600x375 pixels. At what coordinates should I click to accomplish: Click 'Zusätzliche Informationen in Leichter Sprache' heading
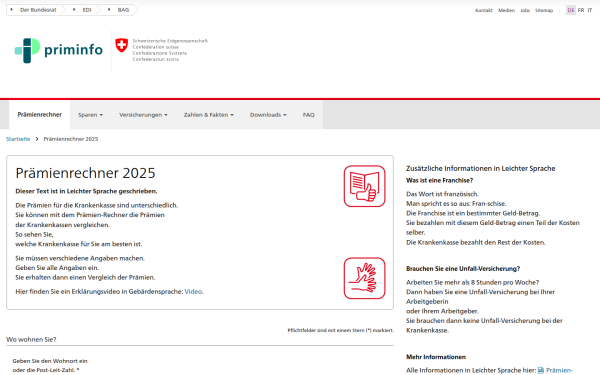pyautogui.click(x=481, y=168)
